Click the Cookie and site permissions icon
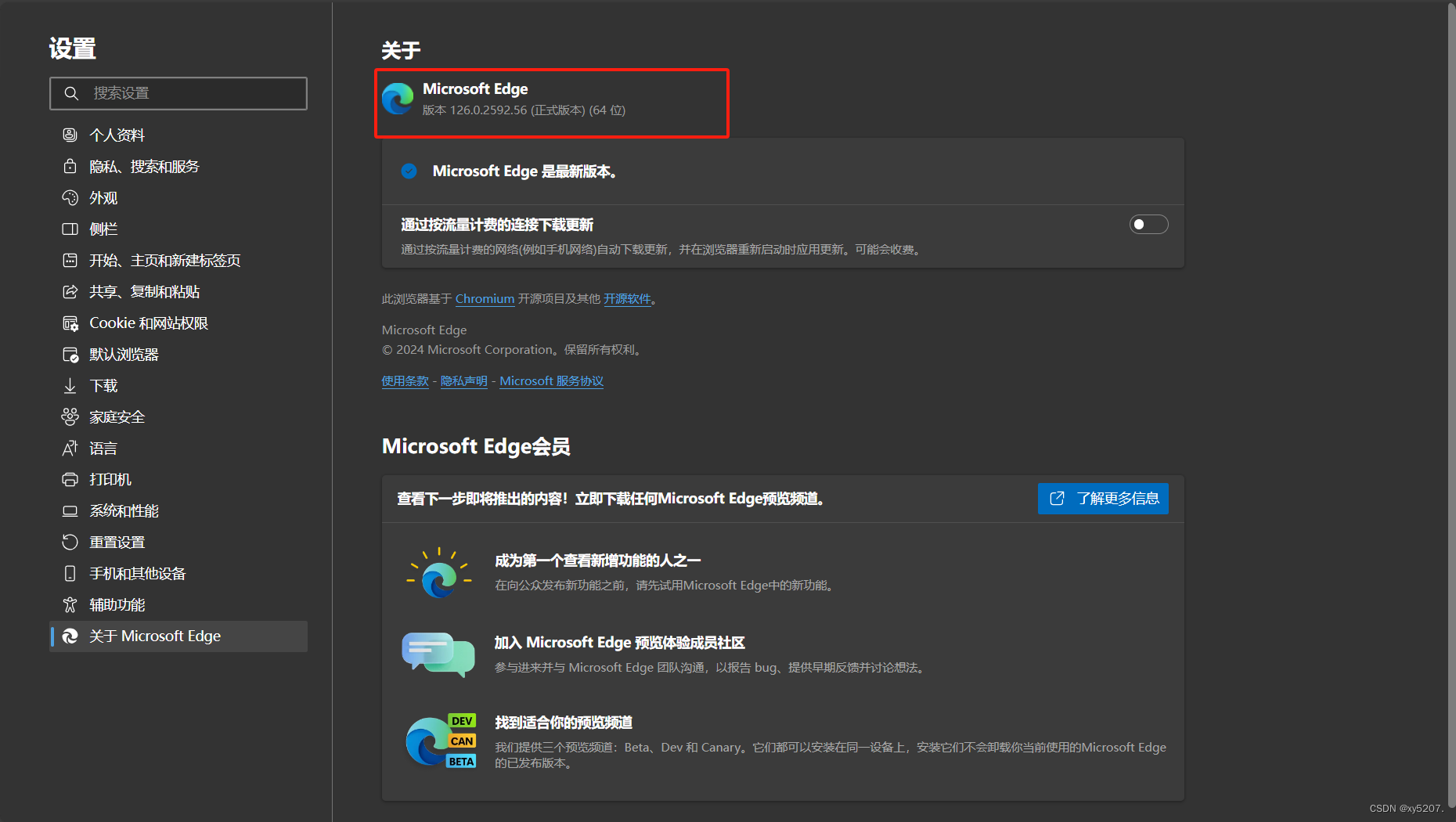1456x822 pixels. coord(70,323)
